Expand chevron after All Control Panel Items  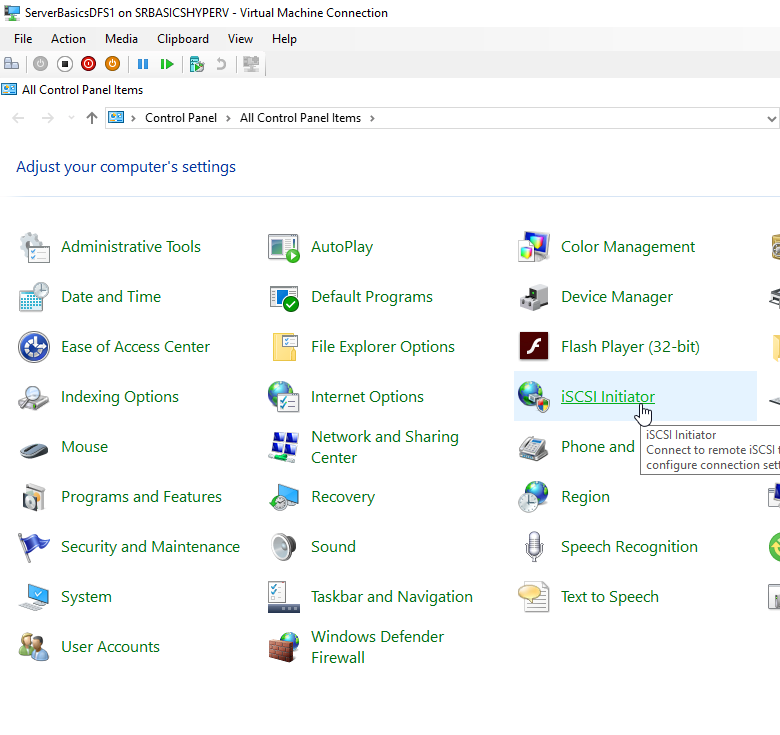click(372, 118)
